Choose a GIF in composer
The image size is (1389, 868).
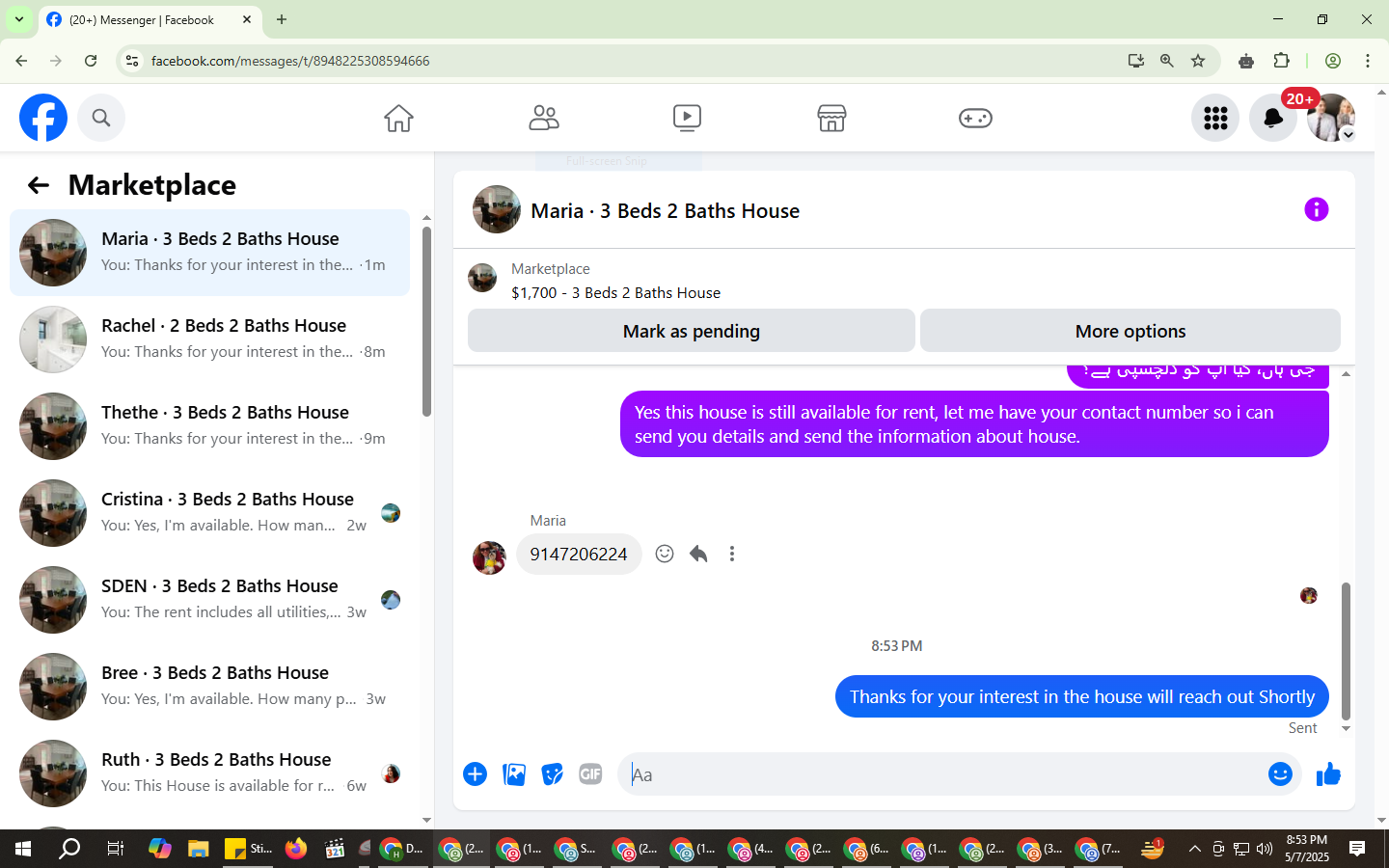[590, 774]
